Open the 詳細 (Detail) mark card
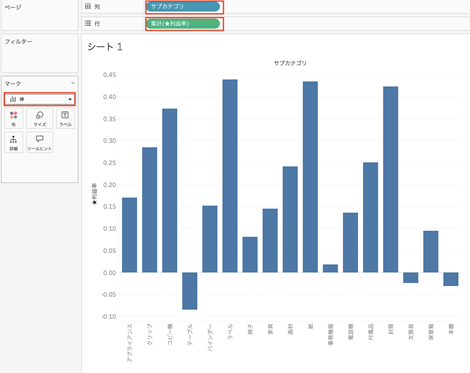The width and height of the screenshot is (470, 373). (x=14, y=142)
